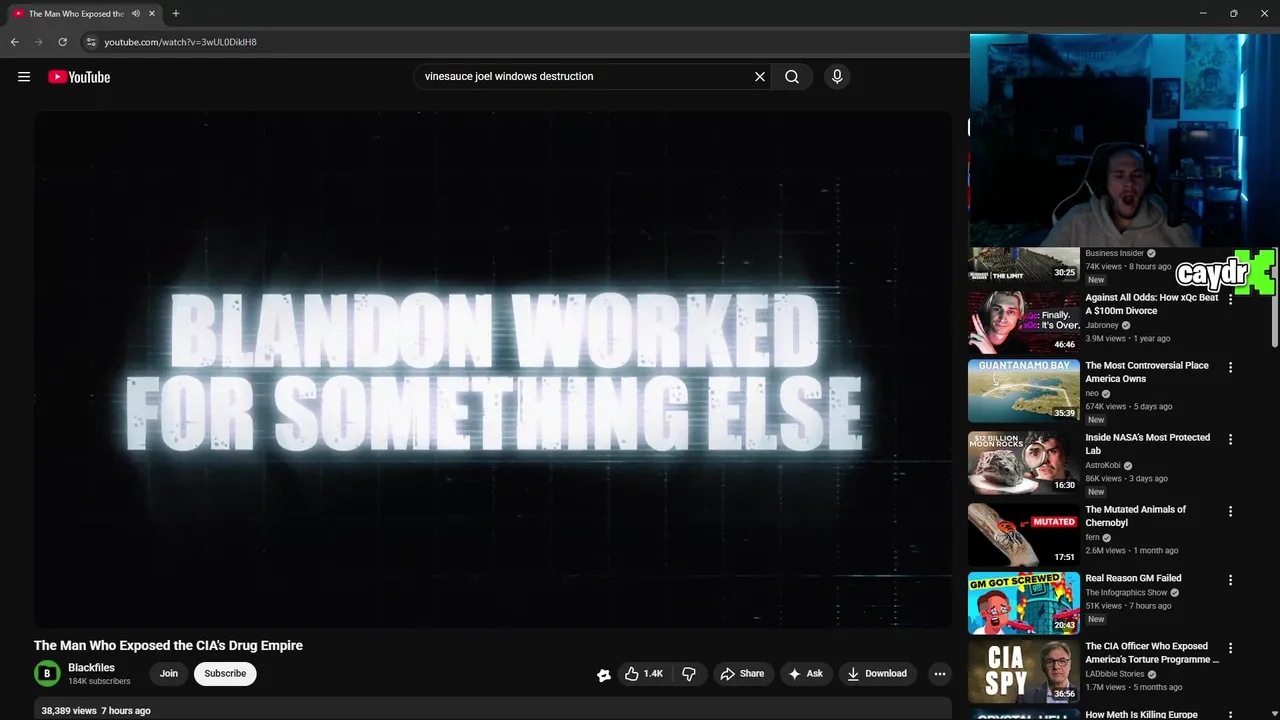Open options for CIA Officer video

[x=1230, y=648]
